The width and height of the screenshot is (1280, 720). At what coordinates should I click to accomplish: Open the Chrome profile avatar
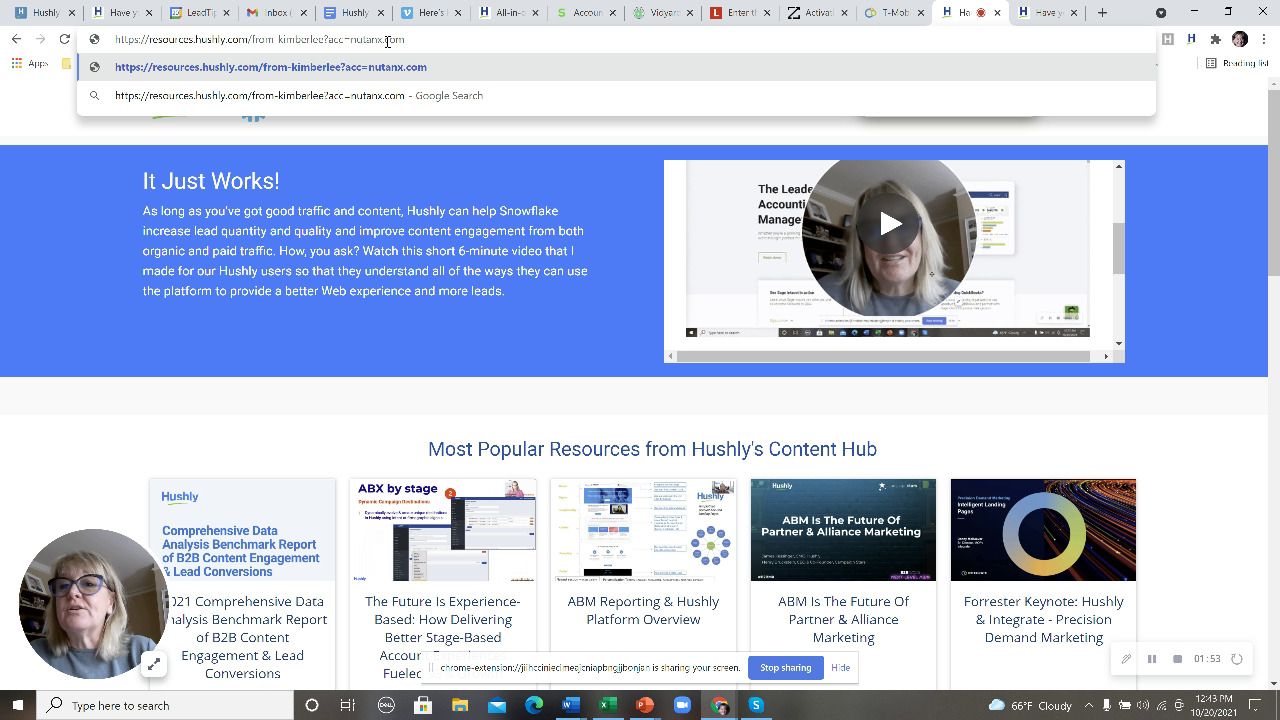click(x=1239, y=38)
